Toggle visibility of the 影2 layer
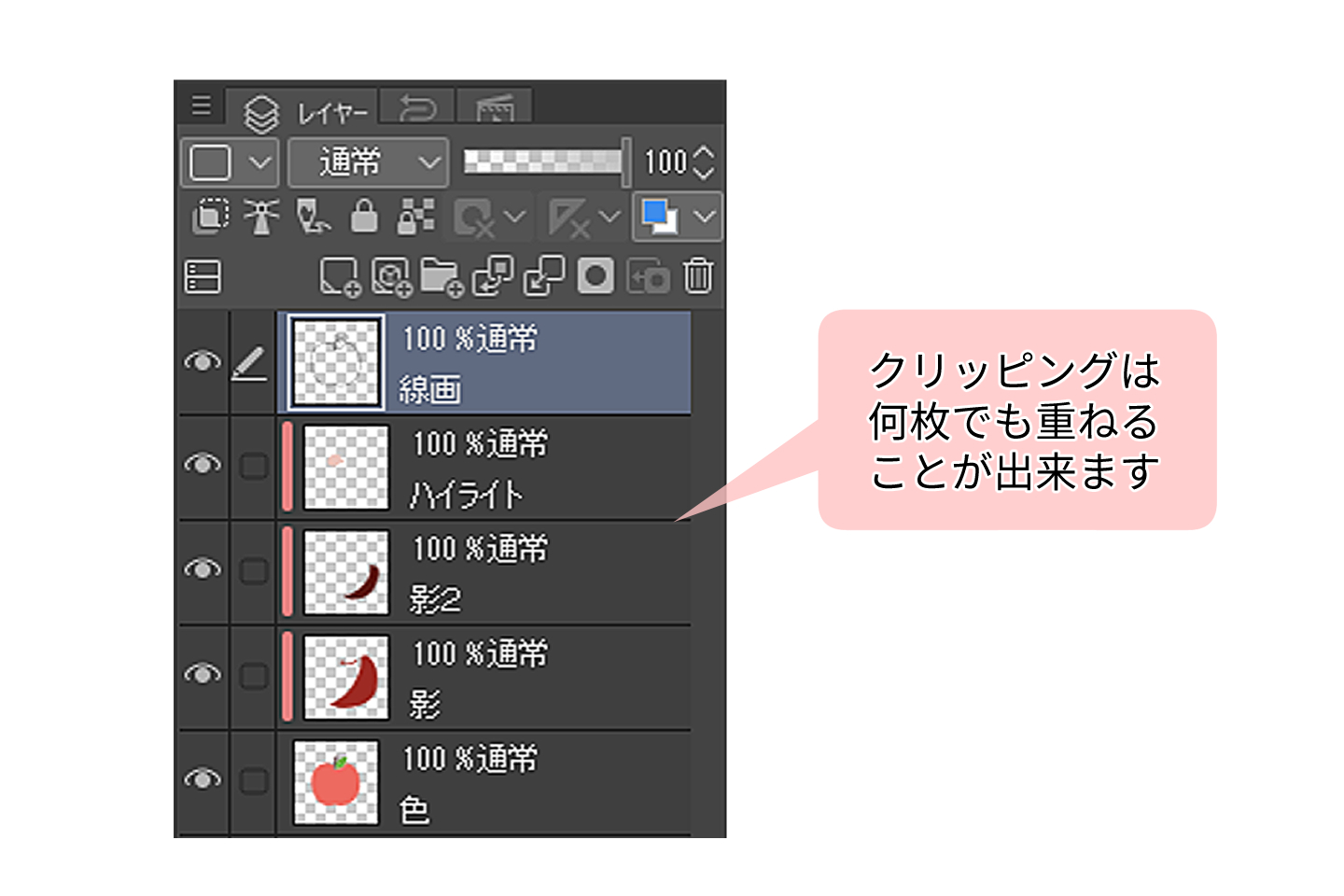 pos(203,570)
